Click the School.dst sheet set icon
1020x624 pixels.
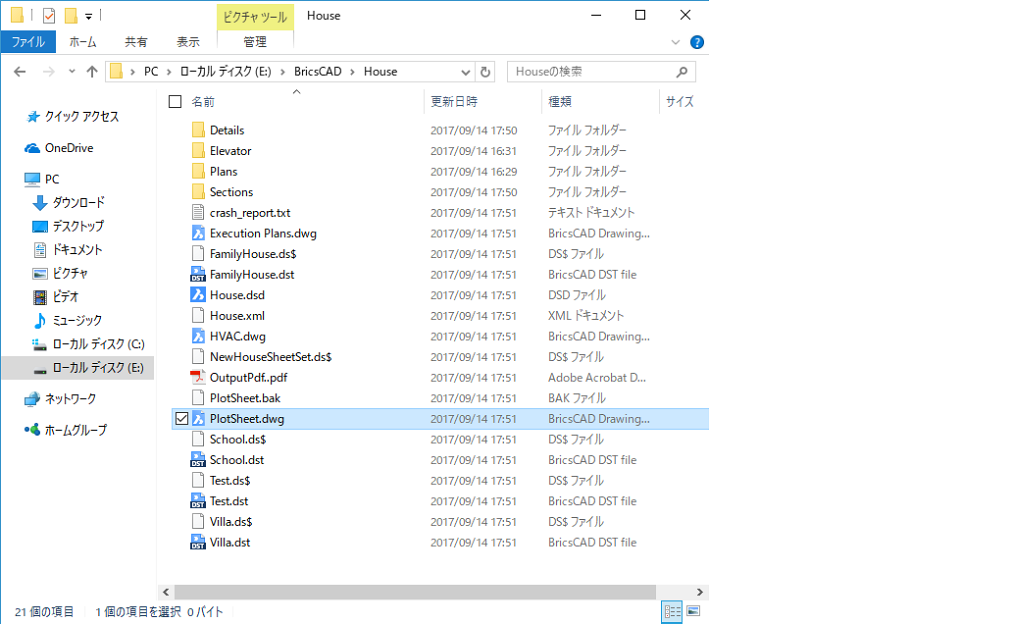(198, 460)
